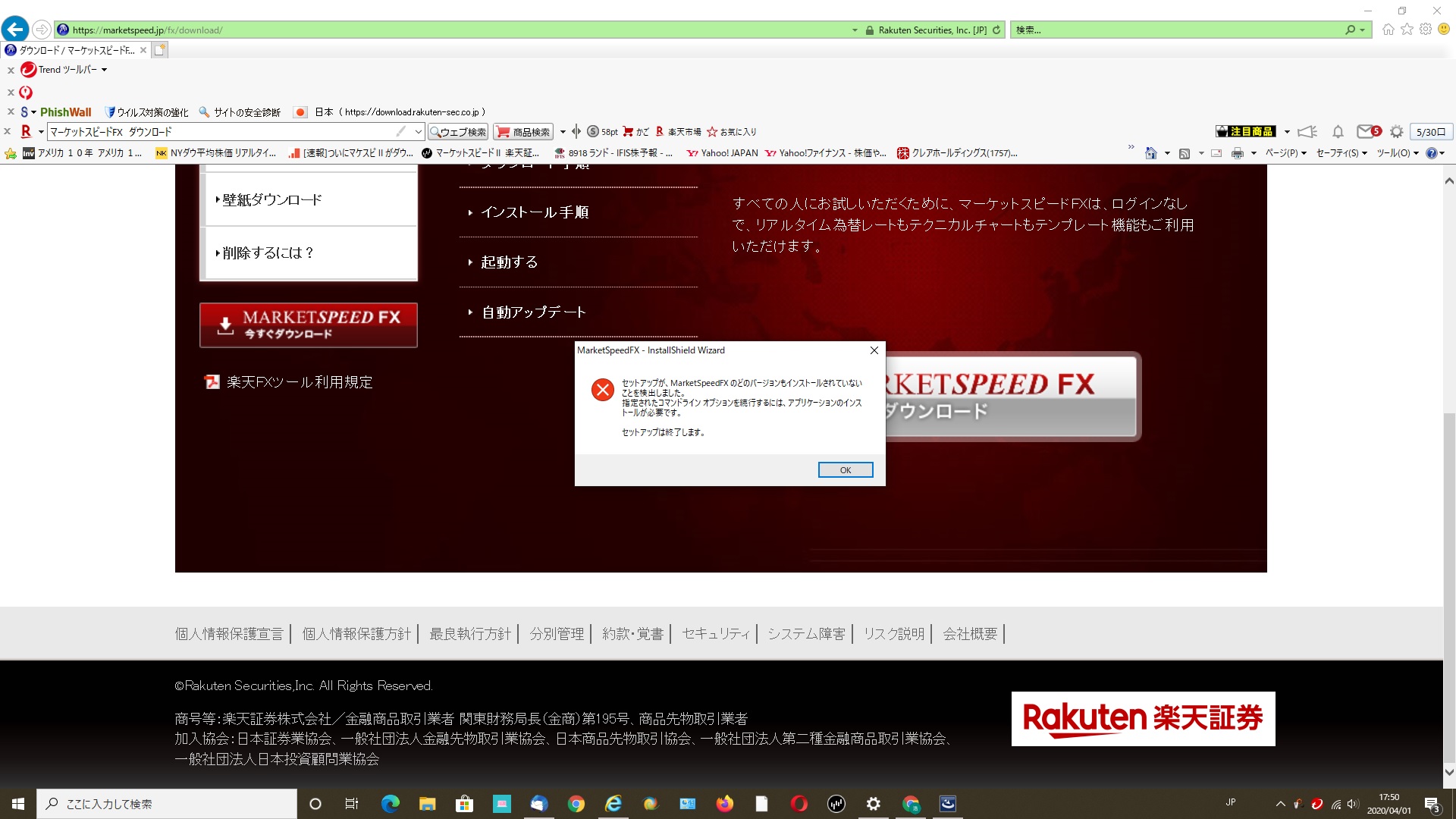Open the Yahoo!ファイナンス bookmark
Image resolution: width=1456 pixels, height=819 pixels.
tap(826, 153)
